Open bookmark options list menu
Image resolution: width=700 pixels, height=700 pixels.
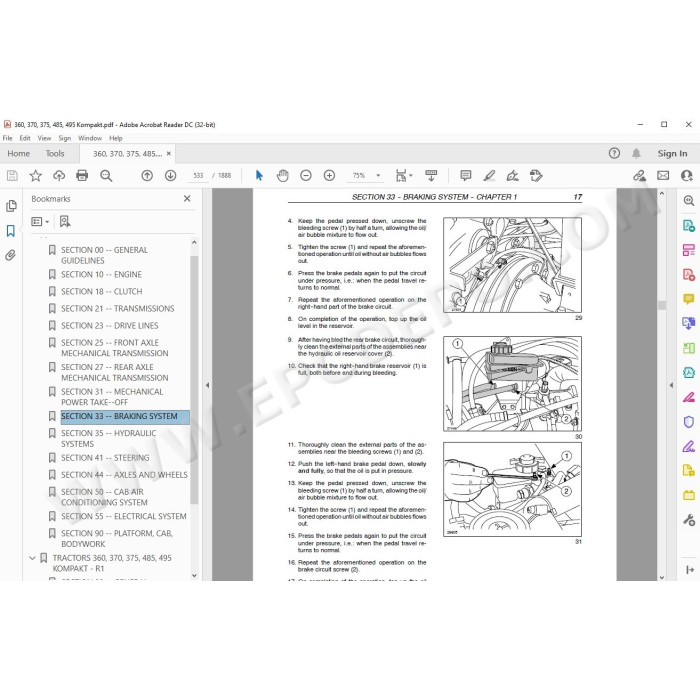(40, 221)
